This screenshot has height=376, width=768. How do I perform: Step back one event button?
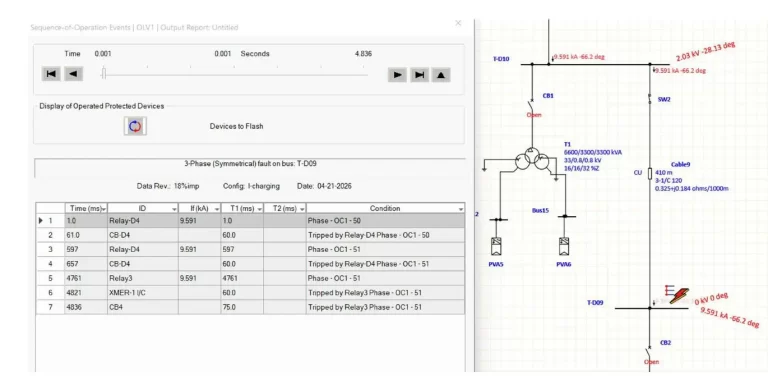[73, 74]
